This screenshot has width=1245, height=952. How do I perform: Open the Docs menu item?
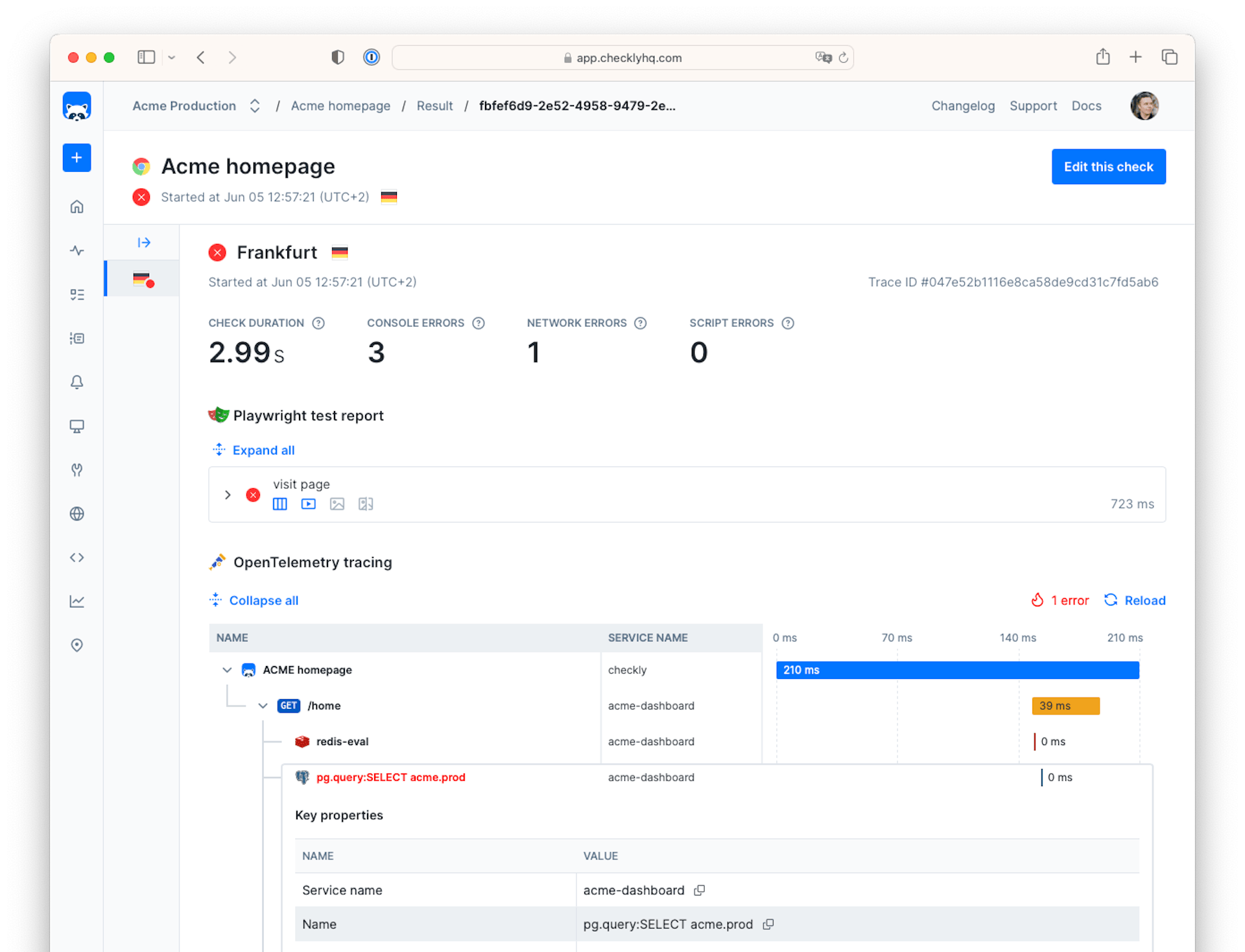coord(1086,106)
